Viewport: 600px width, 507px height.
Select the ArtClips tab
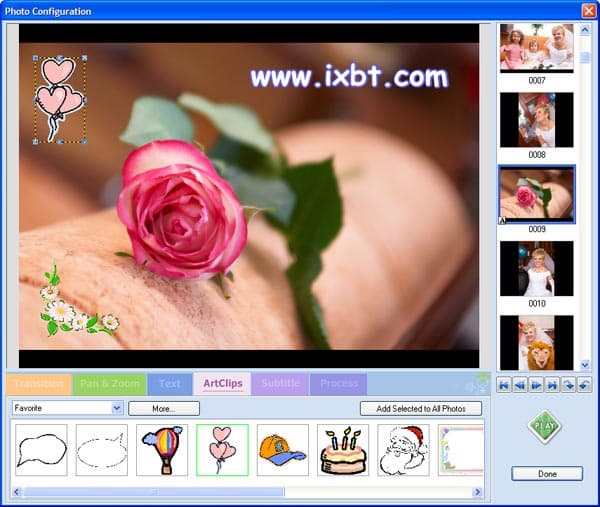click(x=223, y=383)
